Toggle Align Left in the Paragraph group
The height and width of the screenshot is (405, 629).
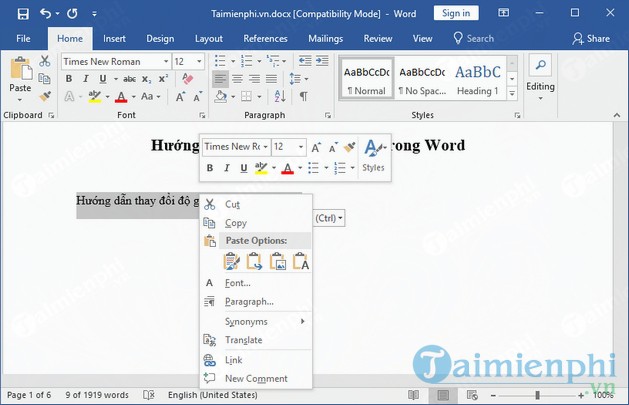(220, 79)
